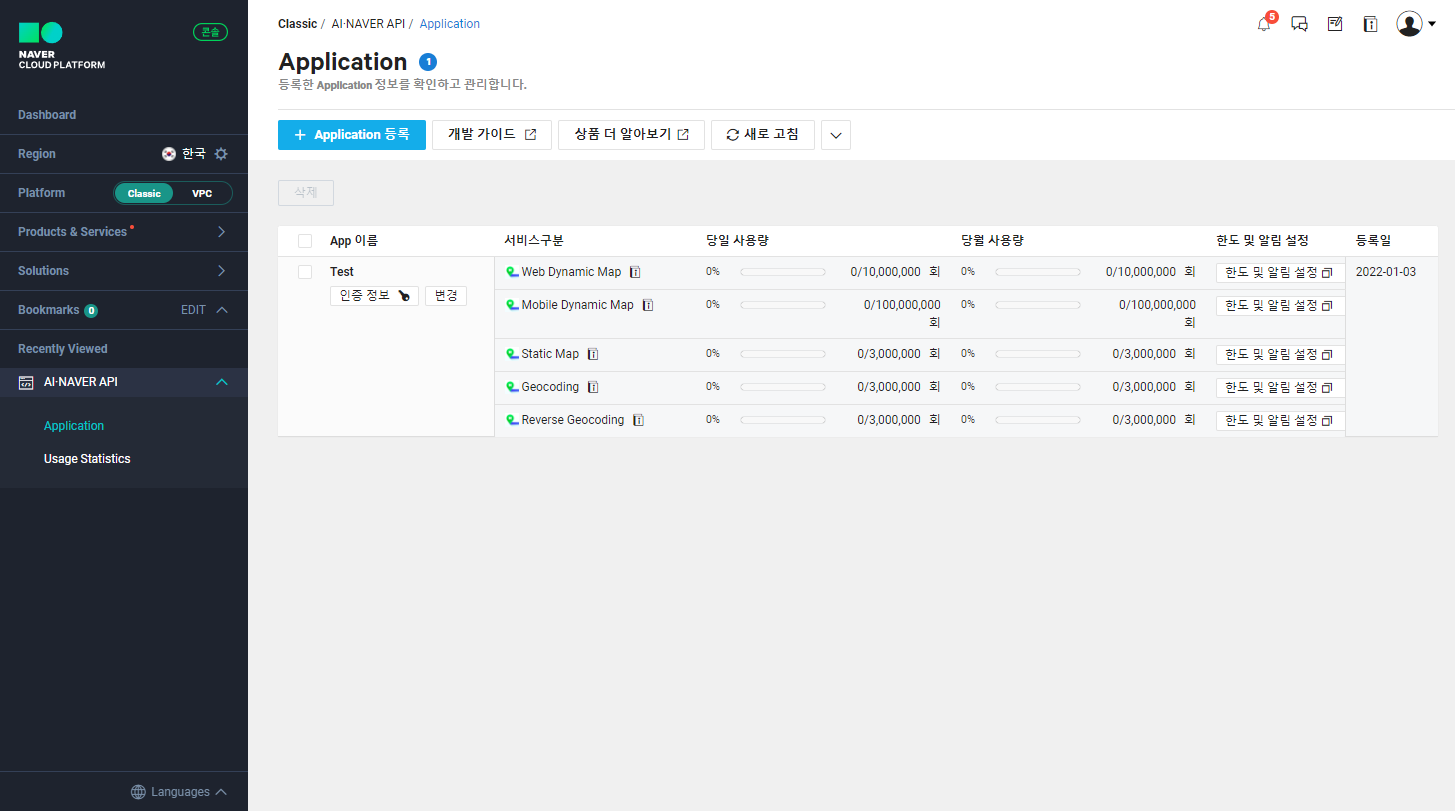This screenshot has width=1455, height=811.
Task: Click EDIT next to Bookmarks
Action: (x=193, y=310)
